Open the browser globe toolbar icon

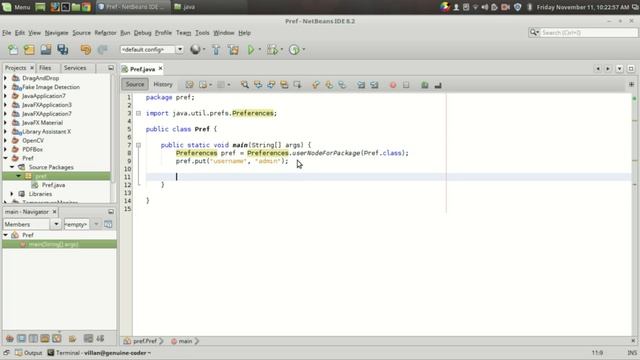click(x=196, y=50)
